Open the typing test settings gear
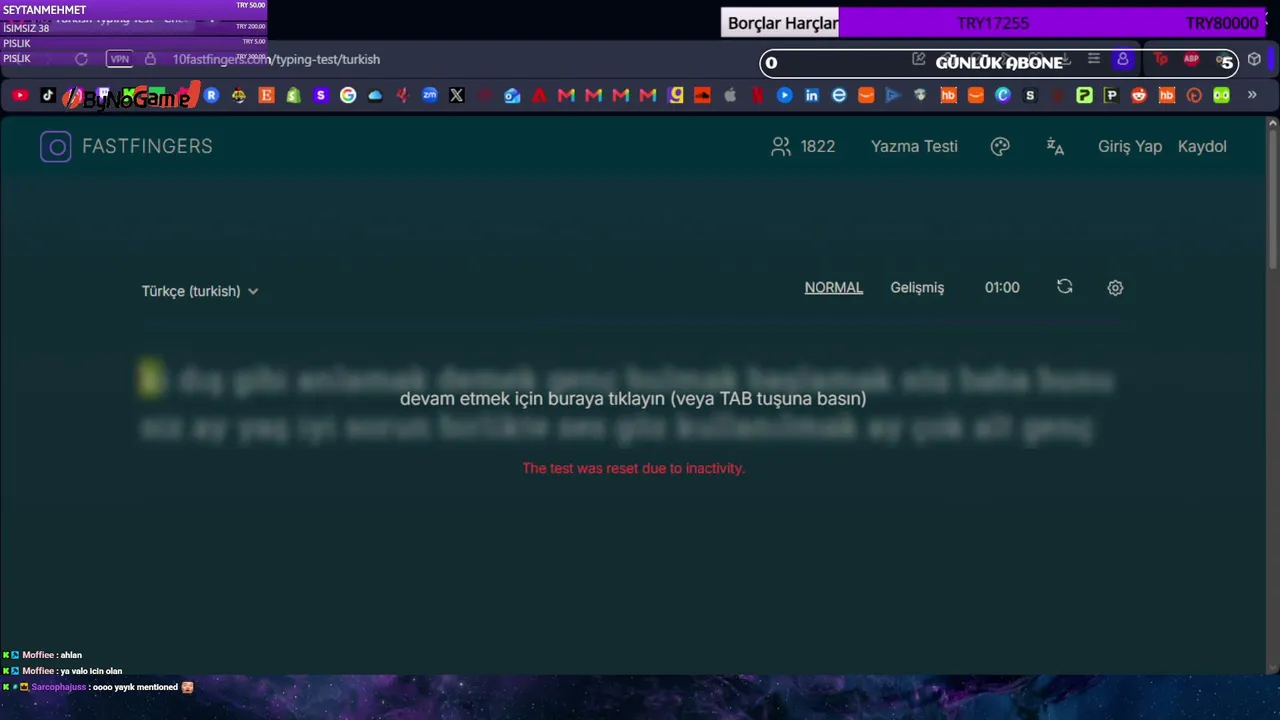Image resolution: width=1280 pixels, height=720 pixels. coord(1115,288)
